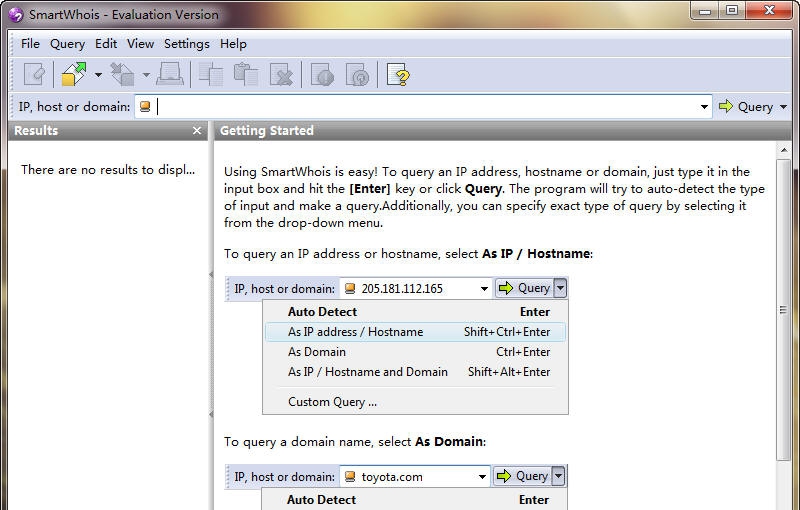The width and height of the screenshot is (800, 510).
Task: Click the query info toolbar icon
Action: [x=322, y=75]
